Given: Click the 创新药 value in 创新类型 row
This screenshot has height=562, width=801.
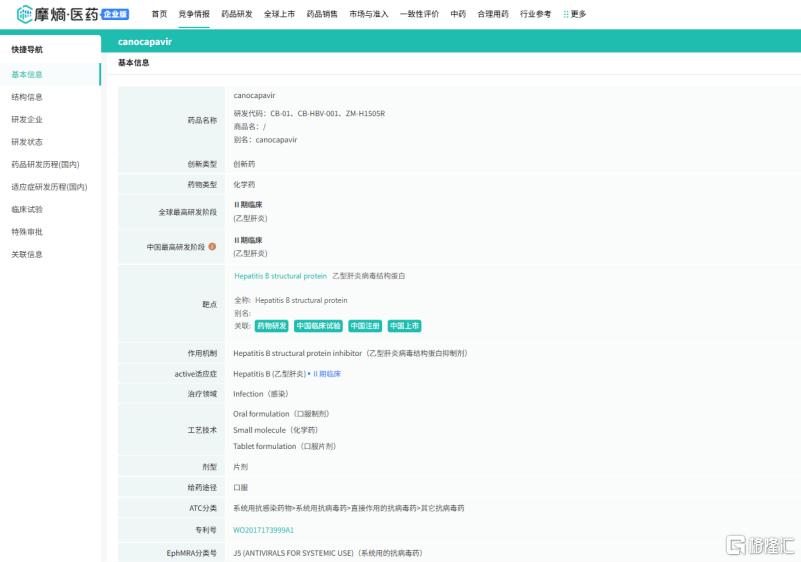Looking at the screenshot, I should 244,164.
